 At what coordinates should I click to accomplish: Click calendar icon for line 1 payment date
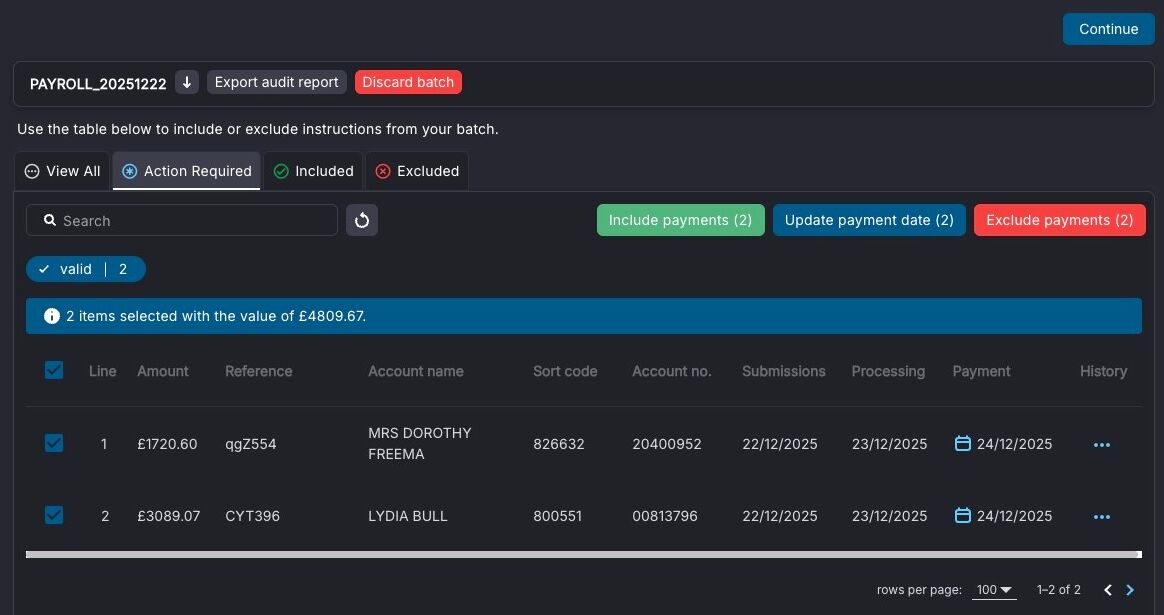coord(962,443)
